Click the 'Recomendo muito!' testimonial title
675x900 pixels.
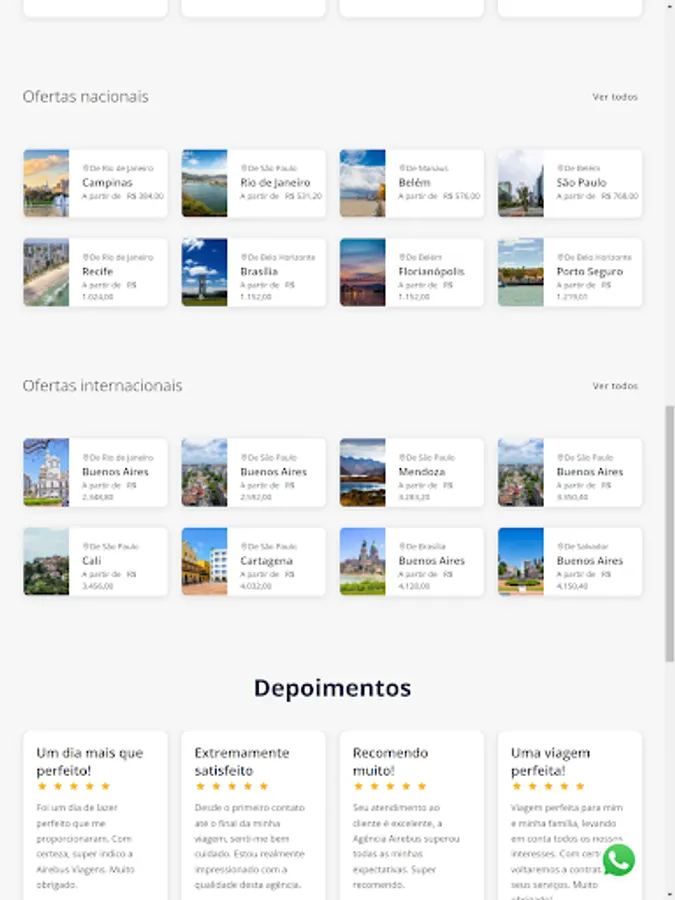point(390,762)
